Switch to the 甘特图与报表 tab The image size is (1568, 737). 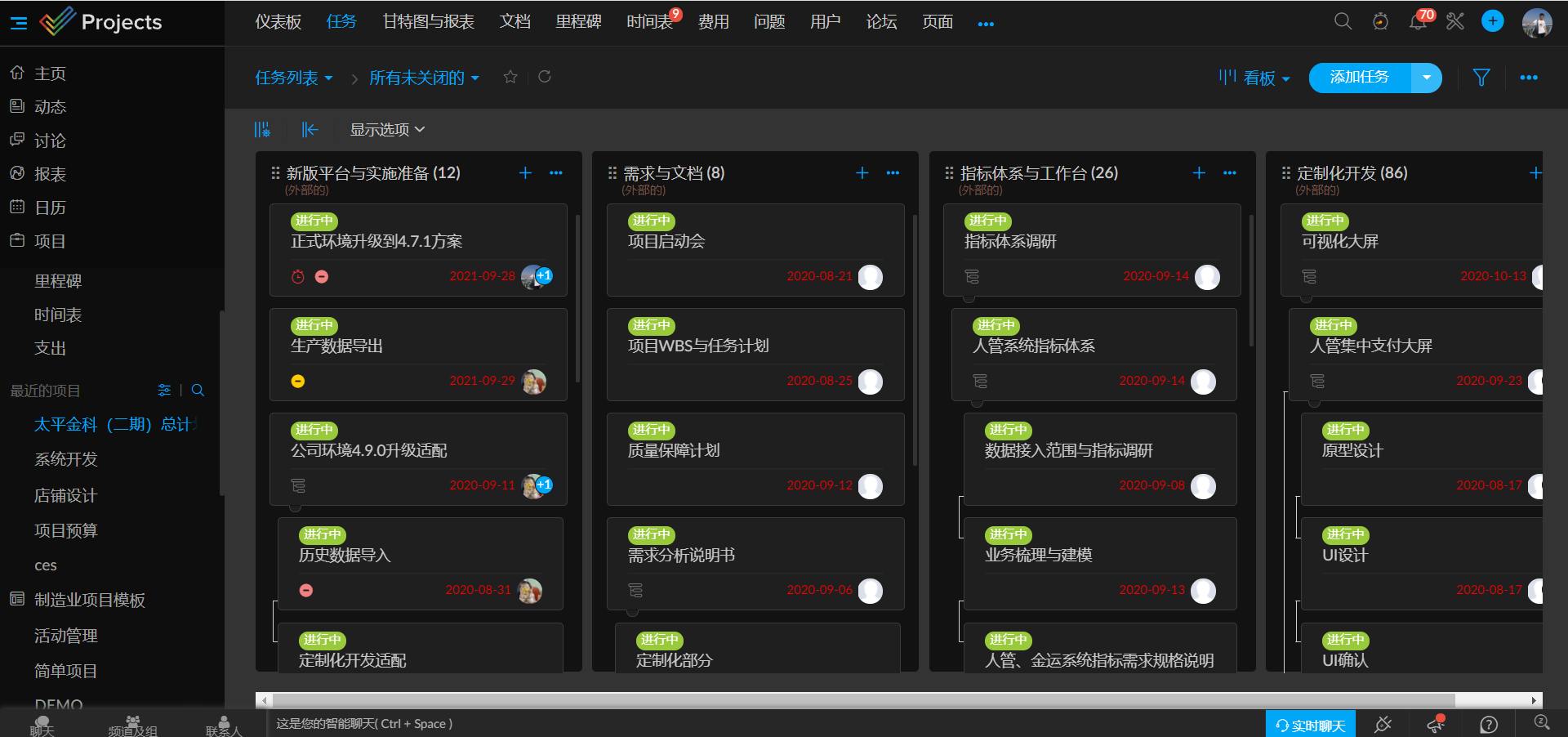(x=429, y=22)
